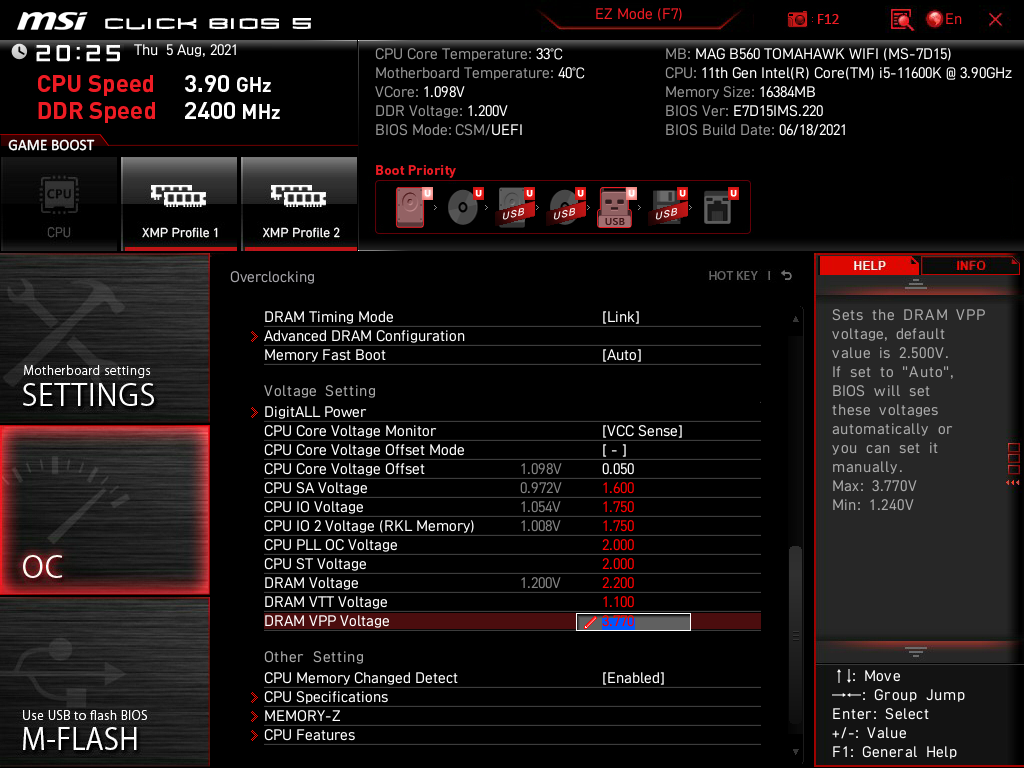This screenshot has height=768, width=1024.
Task: Select CPU SA Voltage value 1.600
Action: tap(618, 488)
